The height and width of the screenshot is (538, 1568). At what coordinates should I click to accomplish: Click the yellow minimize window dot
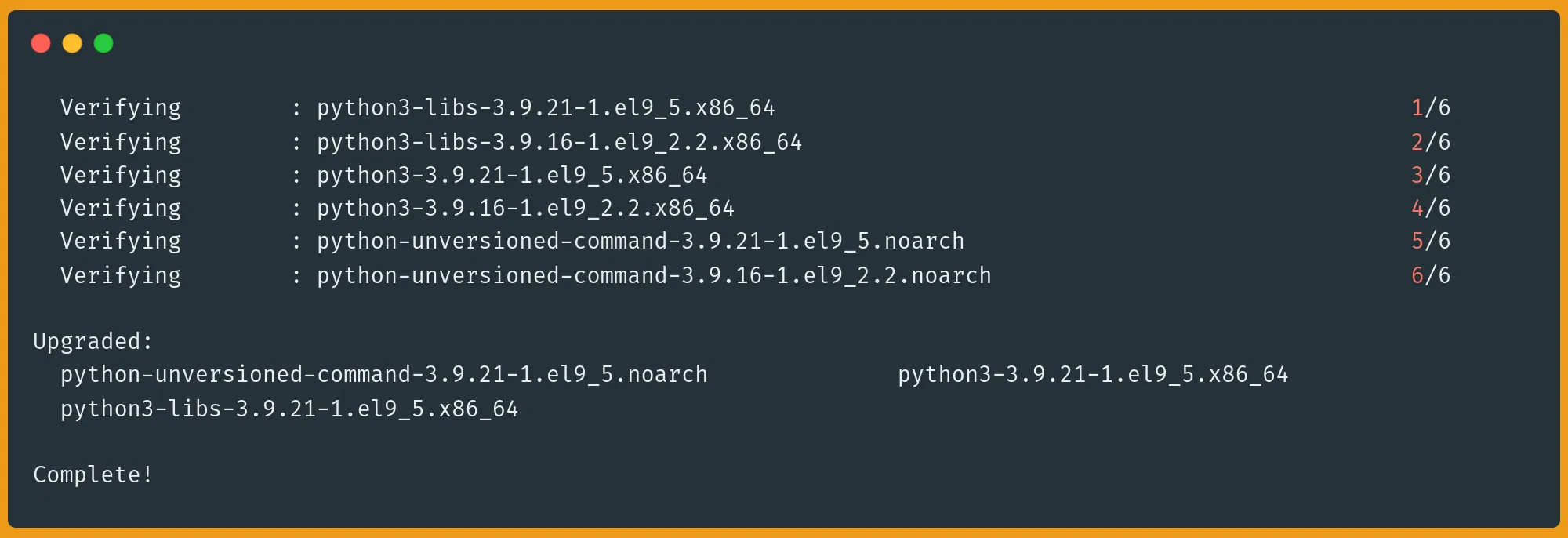pos(72,43)
